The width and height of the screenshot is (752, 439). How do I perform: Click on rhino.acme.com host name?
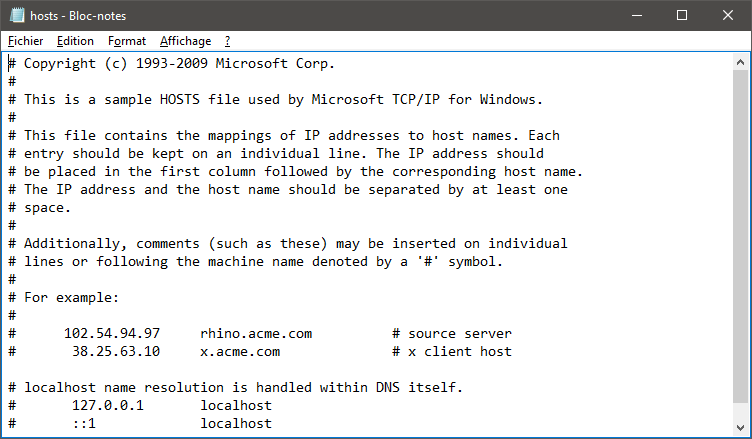tap(256, 333)
